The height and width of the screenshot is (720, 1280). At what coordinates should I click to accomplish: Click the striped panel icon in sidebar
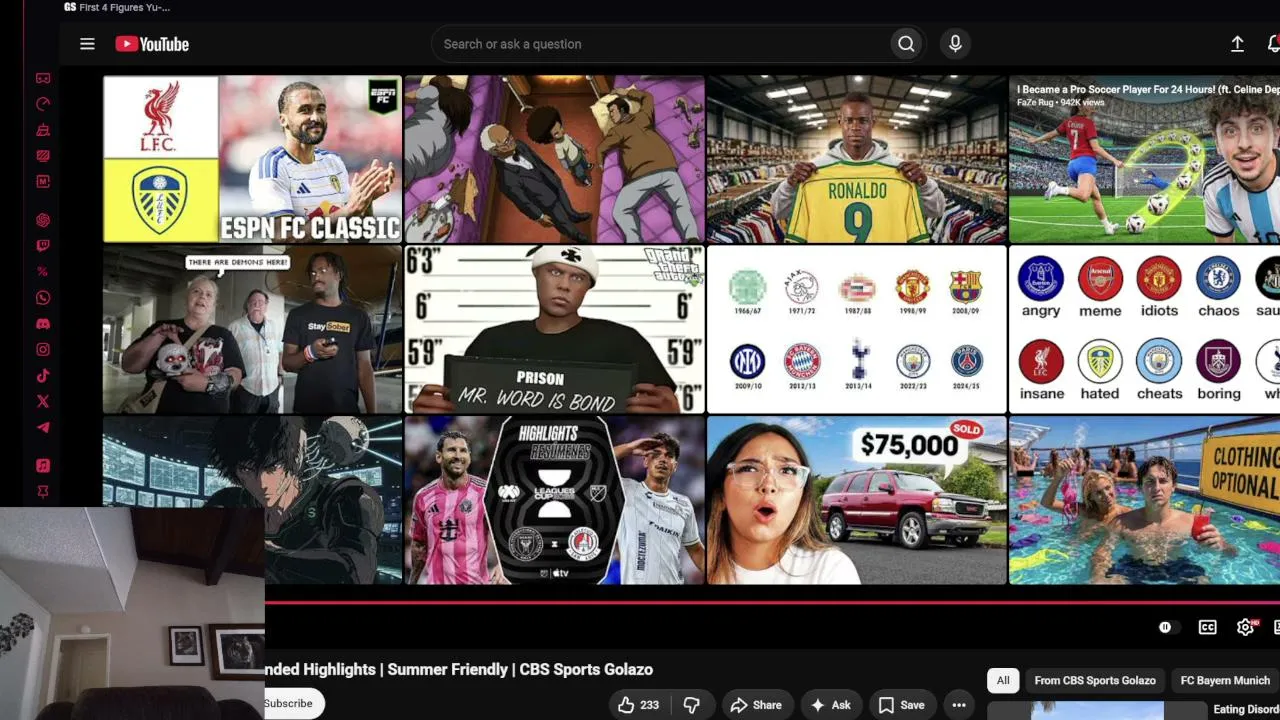point(43,156)
